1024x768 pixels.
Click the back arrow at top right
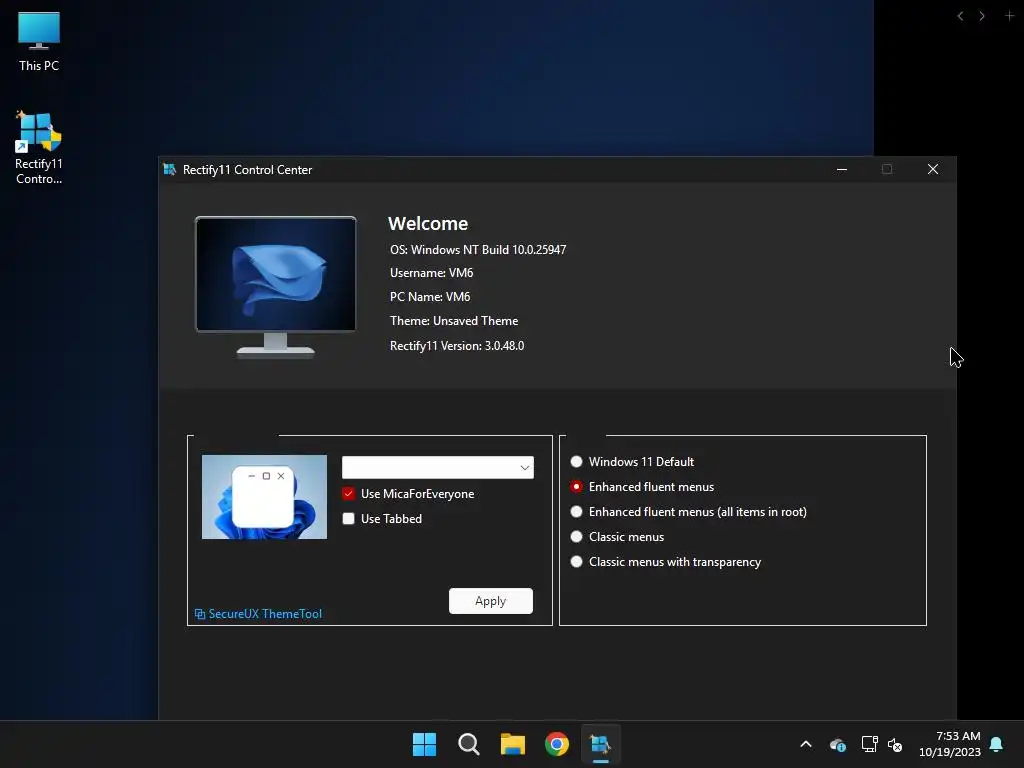pos(960,16)
